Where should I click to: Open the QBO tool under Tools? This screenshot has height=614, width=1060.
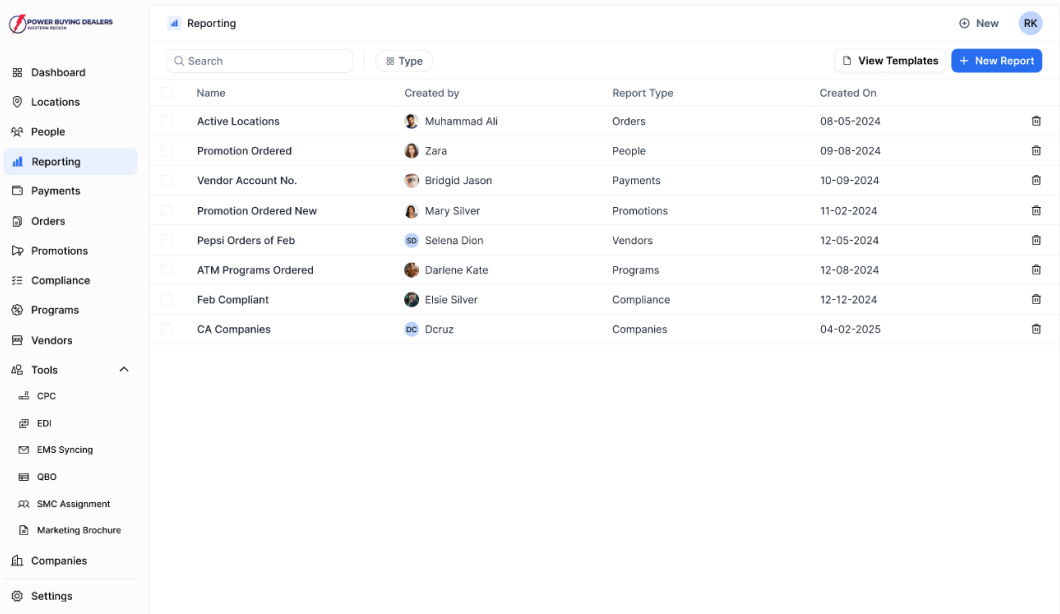click(47, 476)
